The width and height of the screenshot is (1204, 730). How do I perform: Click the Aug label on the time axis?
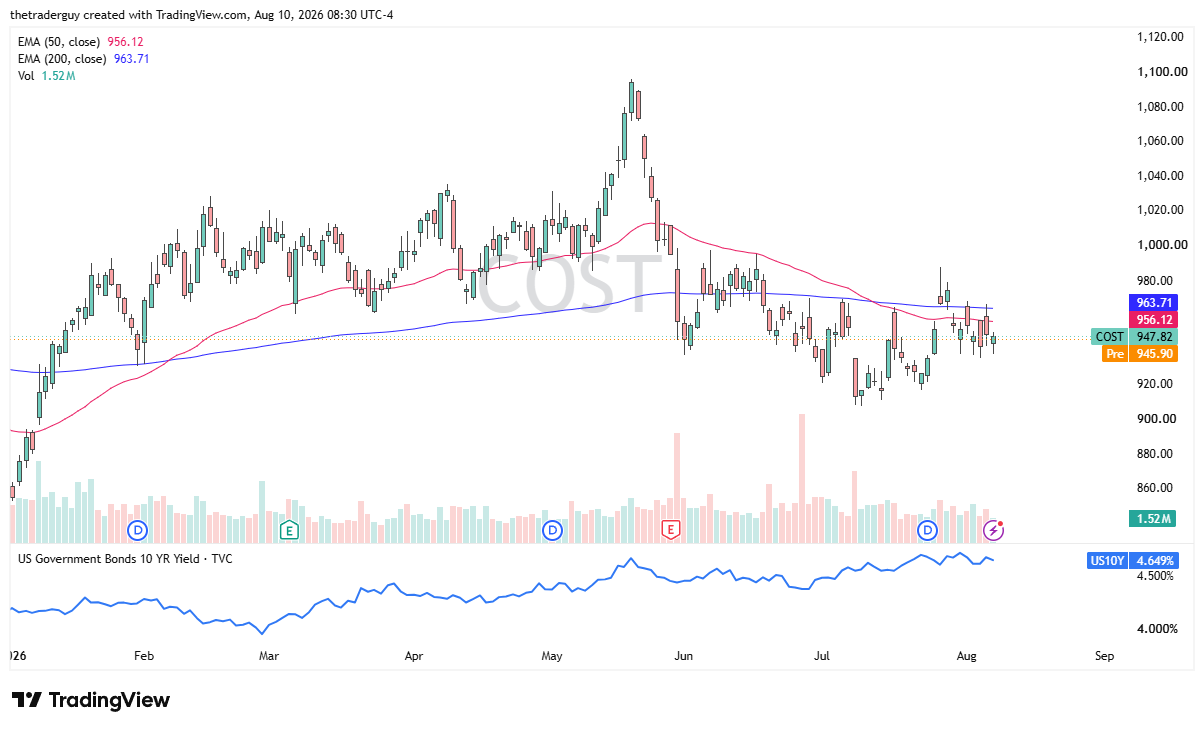point(966,657)
